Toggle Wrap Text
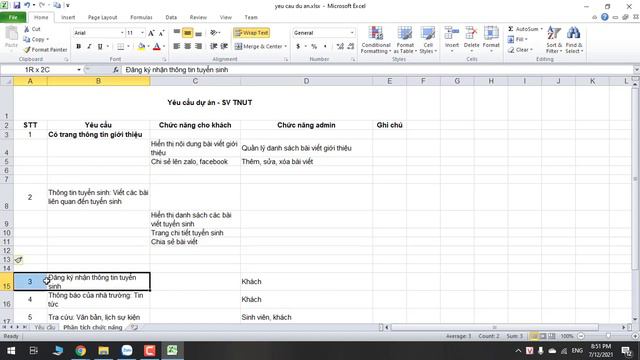 click(x=251, y=33)
